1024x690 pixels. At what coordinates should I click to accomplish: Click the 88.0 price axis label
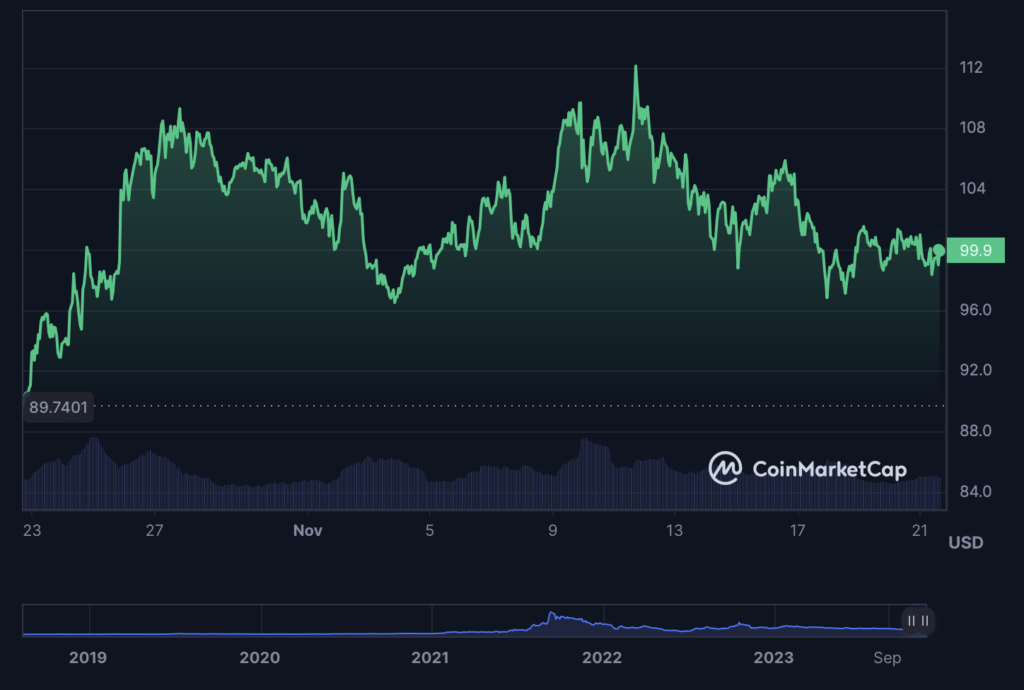[975, 431]
